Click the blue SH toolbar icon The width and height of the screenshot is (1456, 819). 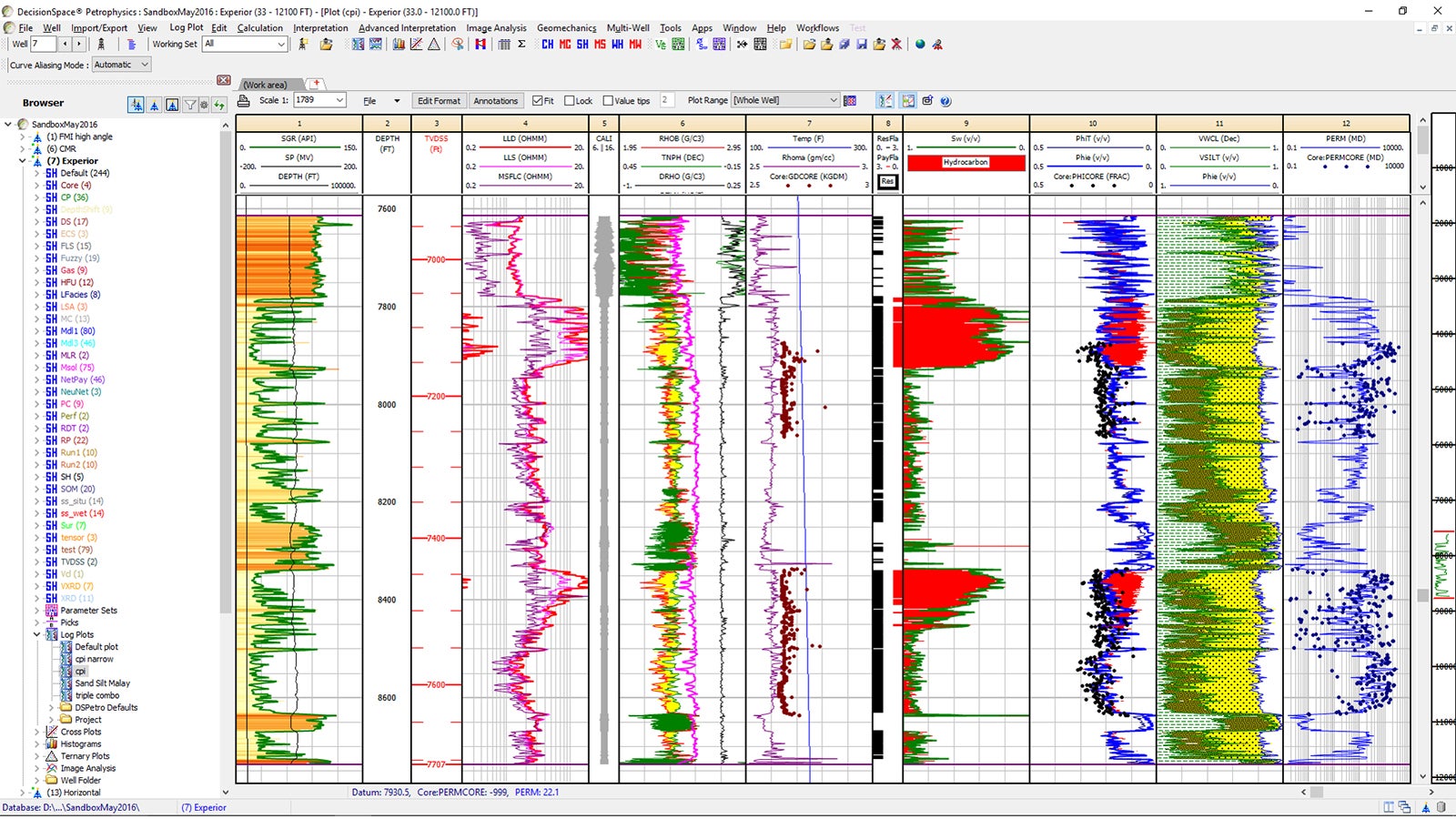[x=582, y=44]
